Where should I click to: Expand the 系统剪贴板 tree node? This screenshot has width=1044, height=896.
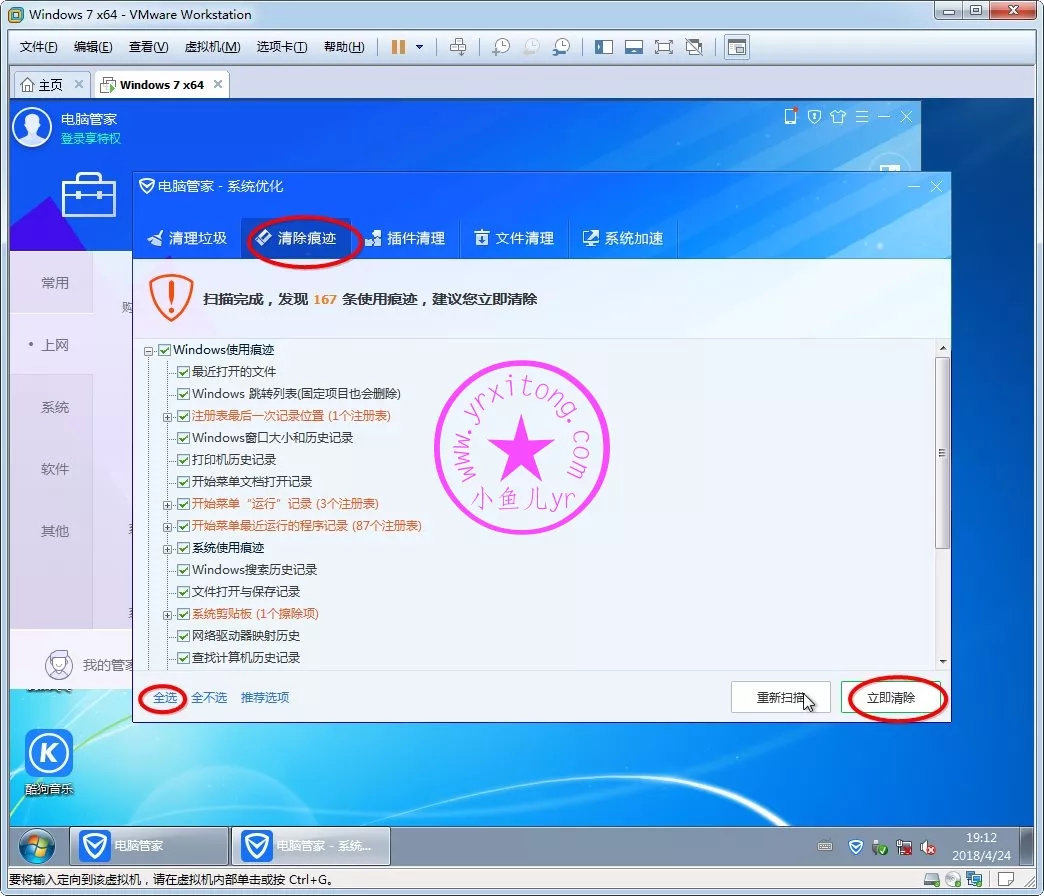point(168,613)
